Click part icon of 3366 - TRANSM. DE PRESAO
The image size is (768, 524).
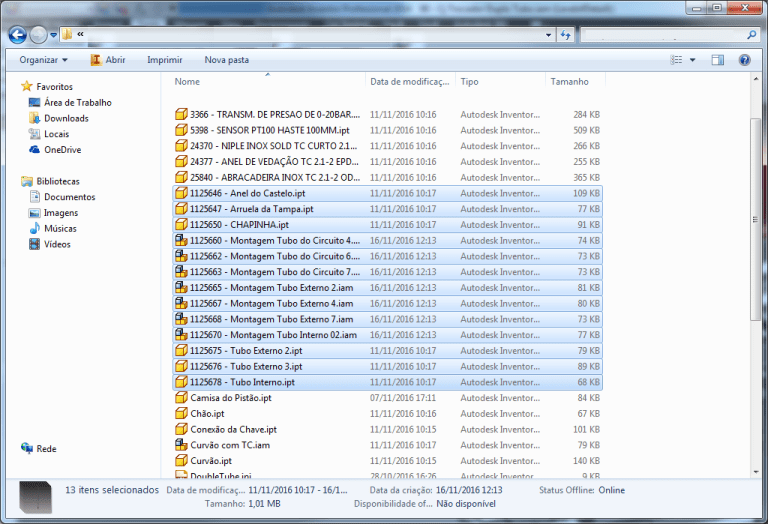tap(181, 114)
